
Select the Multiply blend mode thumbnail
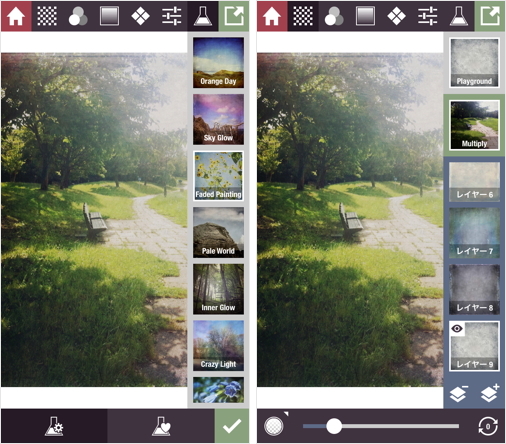point(474,125)
